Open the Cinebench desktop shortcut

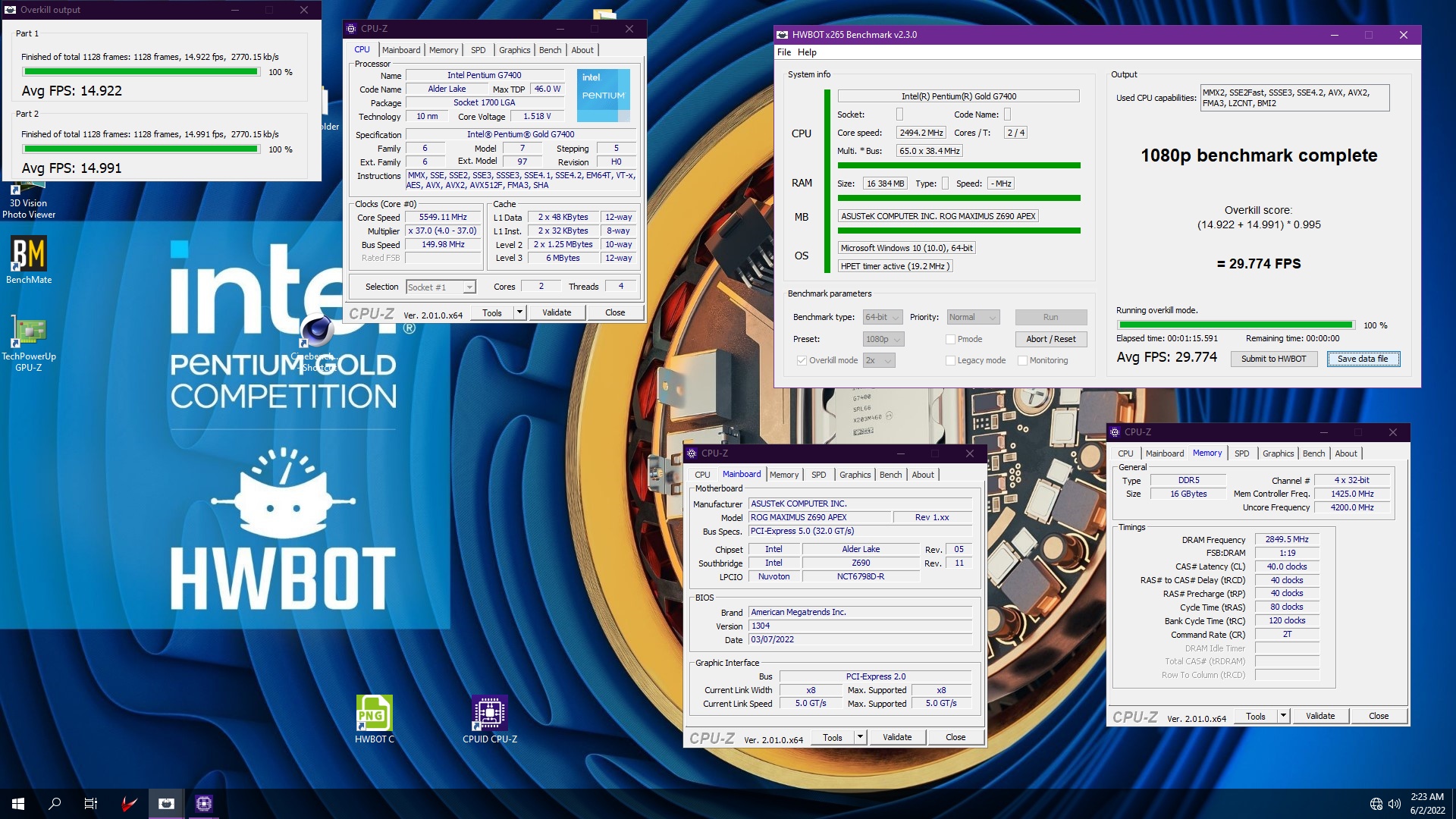317,343
